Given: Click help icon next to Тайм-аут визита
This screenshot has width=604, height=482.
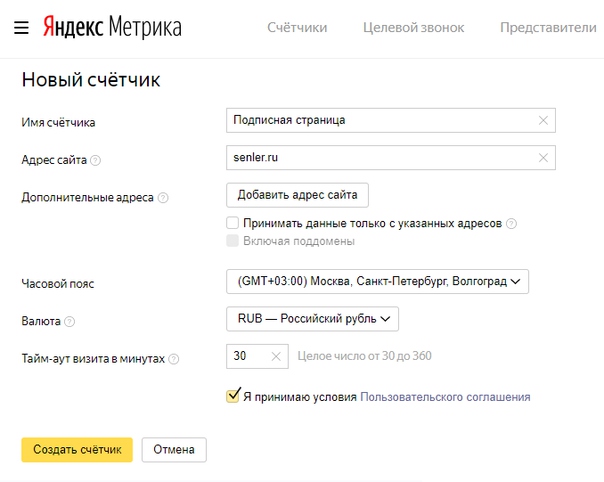Looking at the screenshot, I should [174, 359].
